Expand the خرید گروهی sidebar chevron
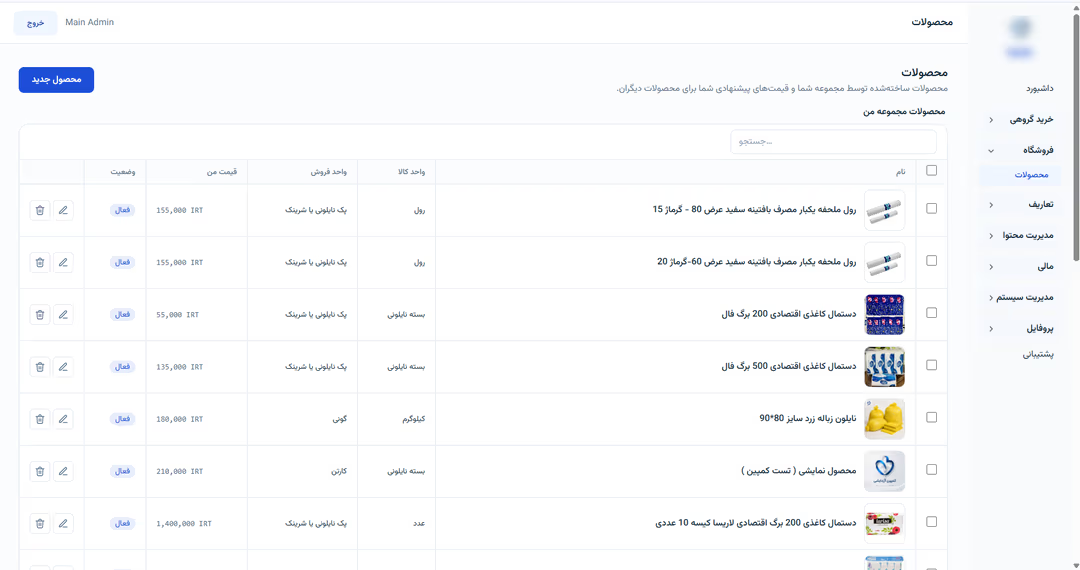Screen dimensions: 1080x570 pos(991,120)
